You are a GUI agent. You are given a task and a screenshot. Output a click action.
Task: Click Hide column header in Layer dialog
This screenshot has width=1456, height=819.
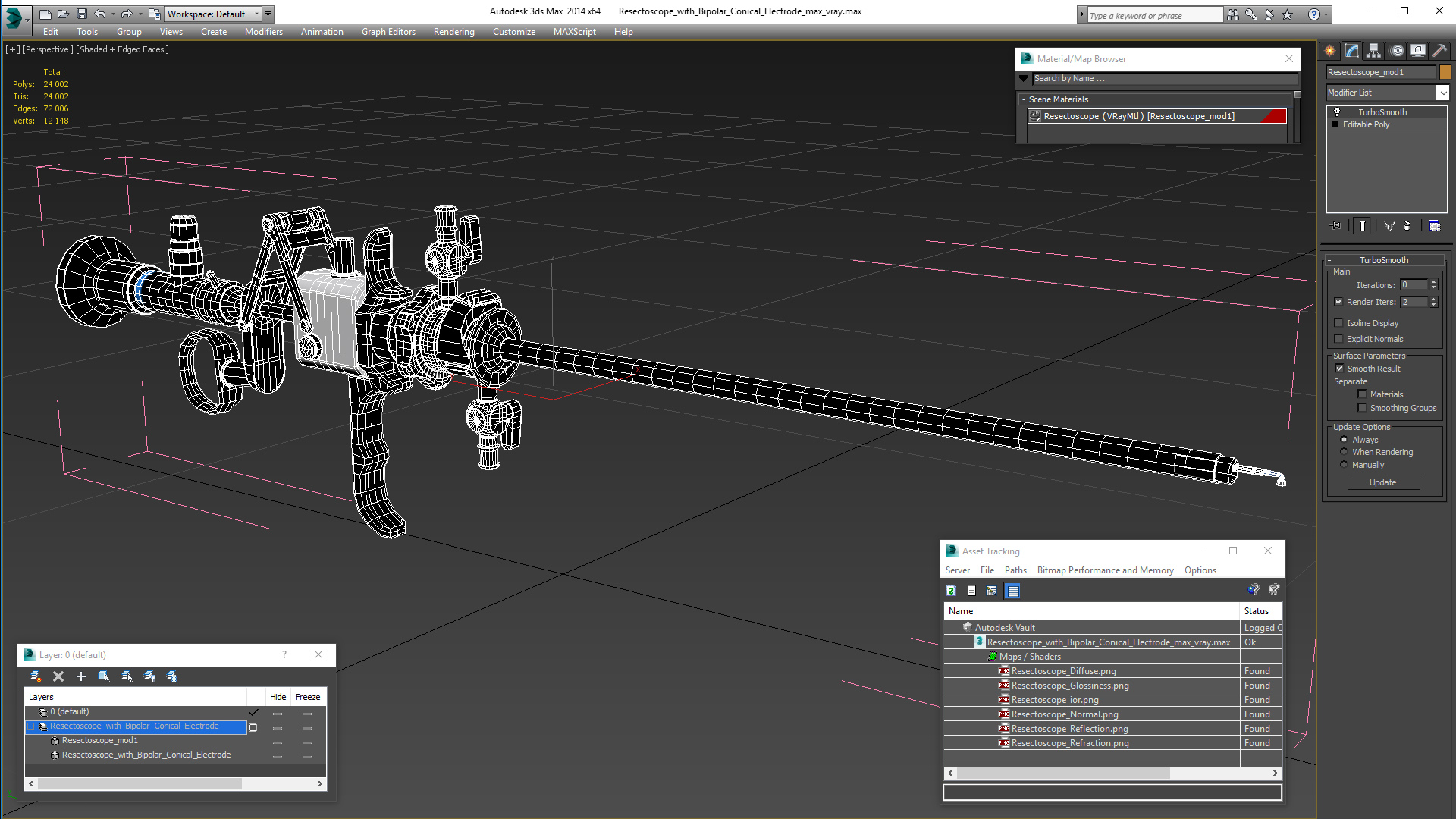(278, 697)
